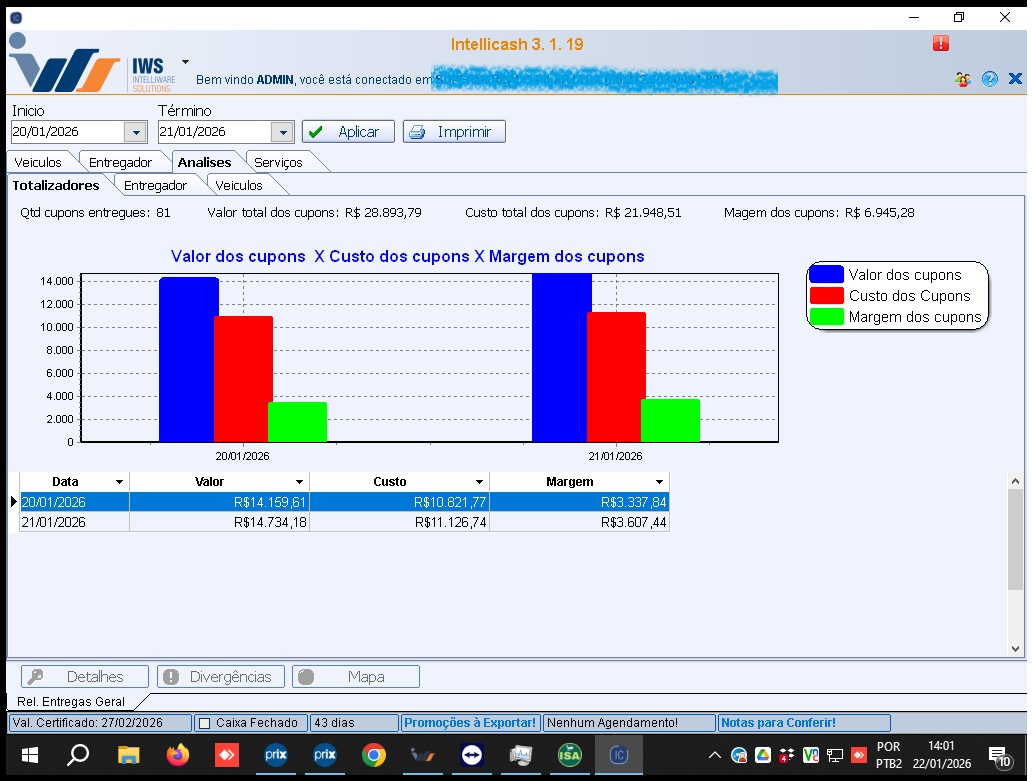Click the blue X icon in header
This screenshot has height=781, width=1032.
(x=1015, y=79)
